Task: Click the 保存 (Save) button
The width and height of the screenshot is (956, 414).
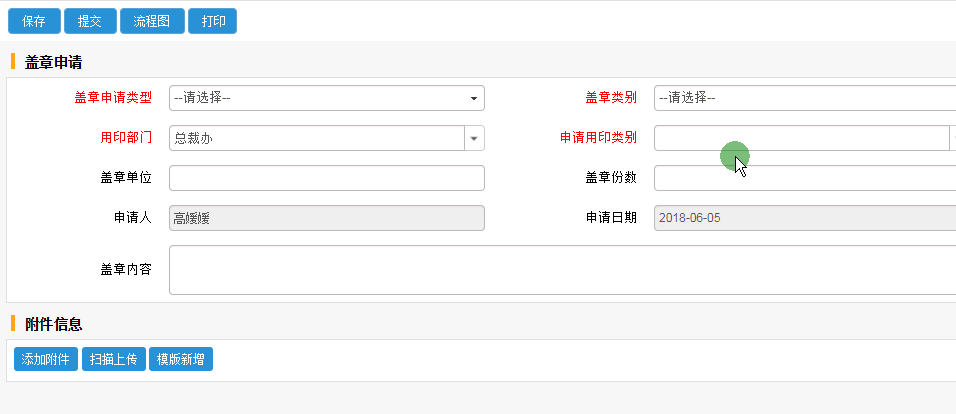Action: (34, 21)
